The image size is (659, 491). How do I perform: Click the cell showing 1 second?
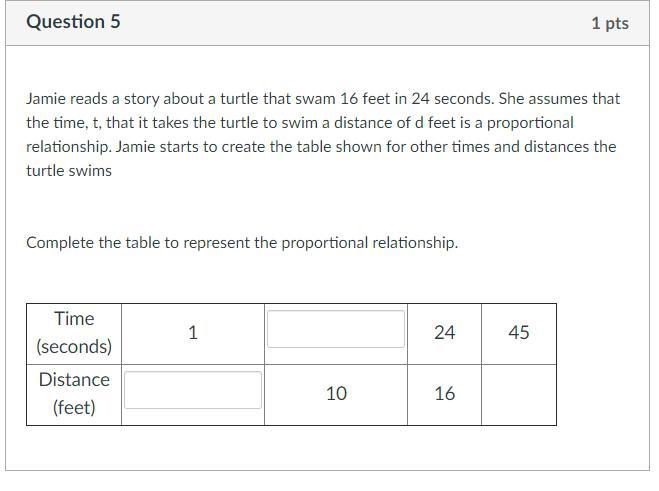pos(193,333)
